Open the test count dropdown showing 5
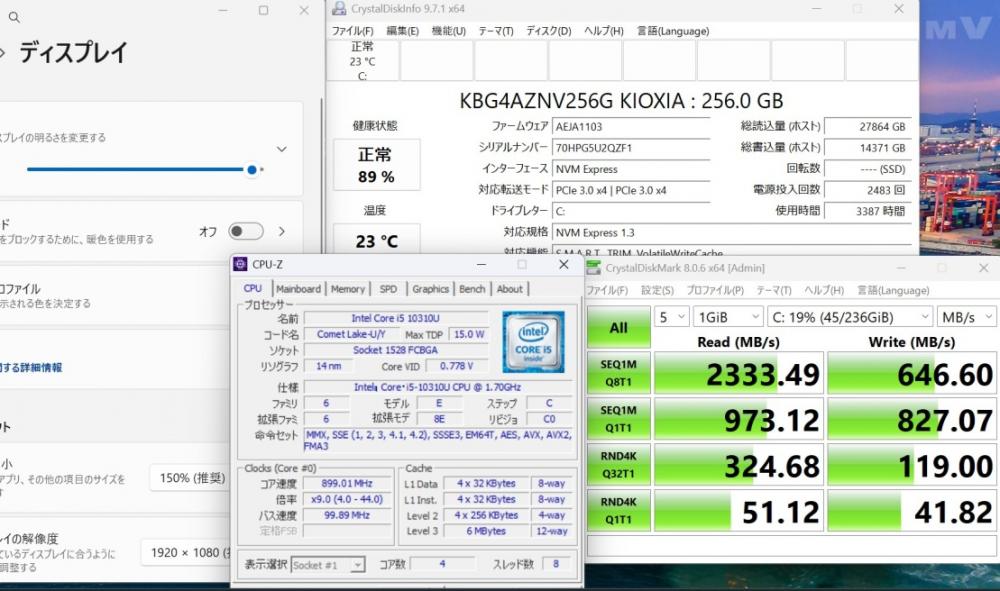This screenshot has width=1000, height=591. tap(672, 317)
